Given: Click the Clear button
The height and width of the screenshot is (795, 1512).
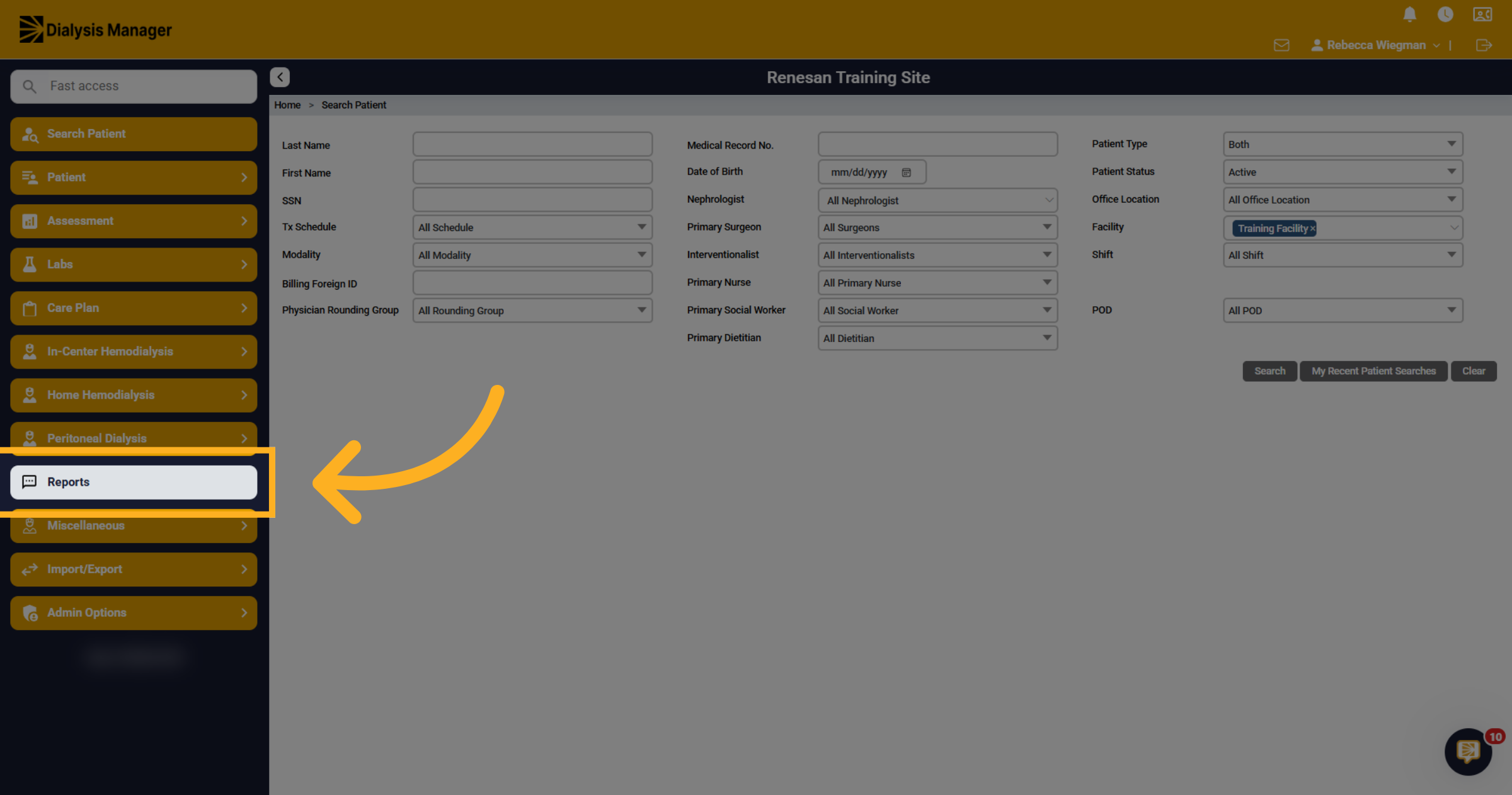Looking at the screenshot, I should (x=1474, y=371).
